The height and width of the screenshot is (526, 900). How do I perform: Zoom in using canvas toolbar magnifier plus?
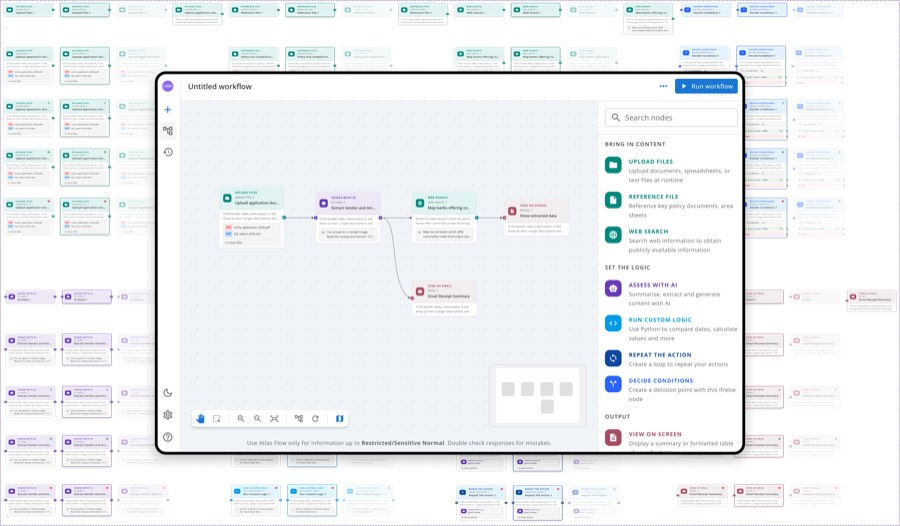click(241, 419)
